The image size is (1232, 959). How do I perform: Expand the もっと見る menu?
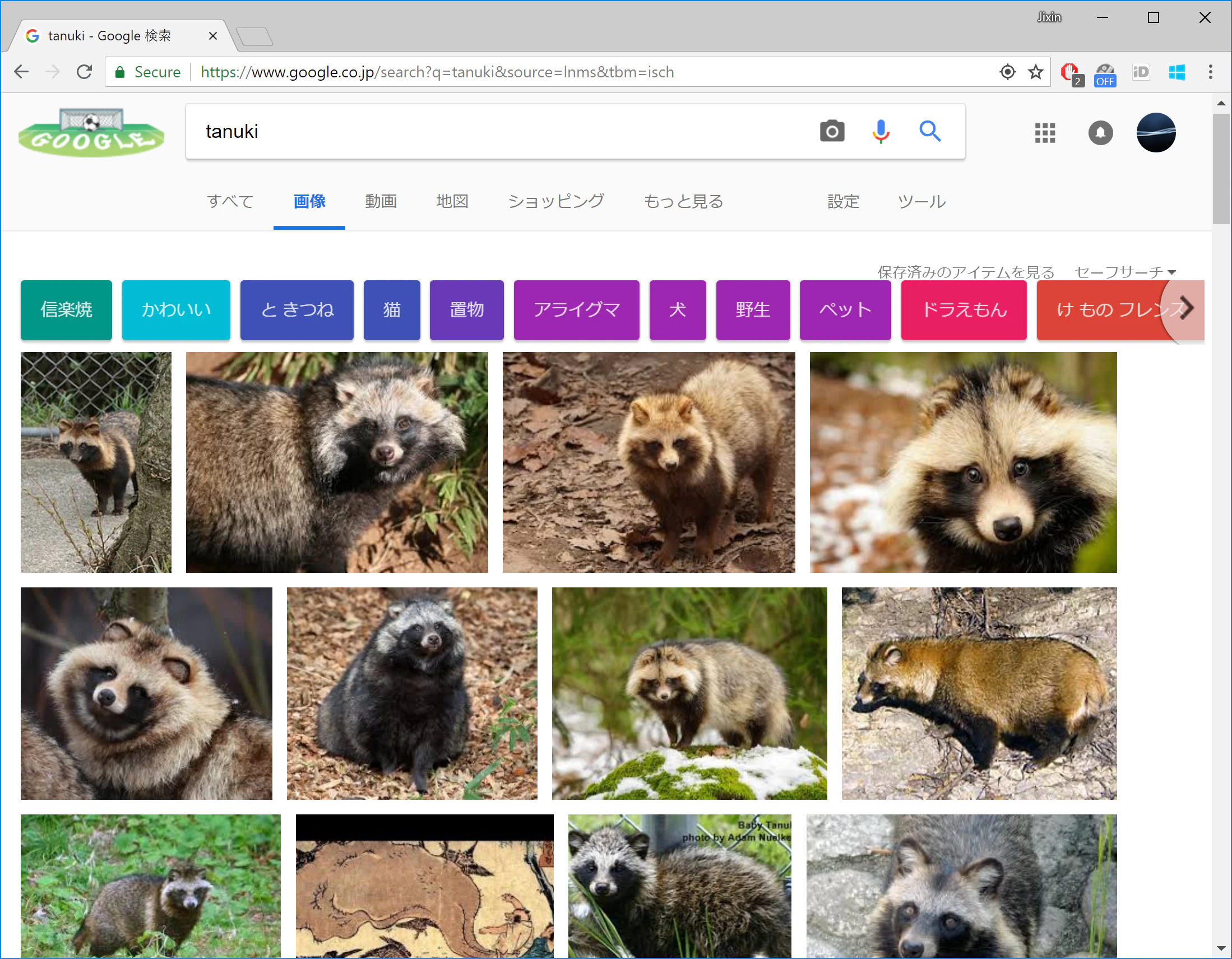click(x=684, y=201)
